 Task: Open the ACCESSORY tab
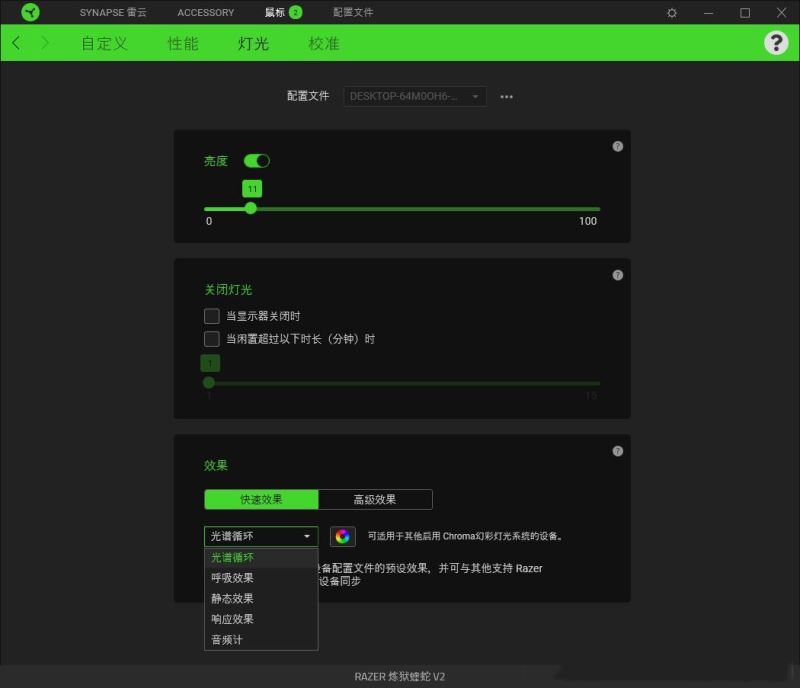(x=206, y=12)
